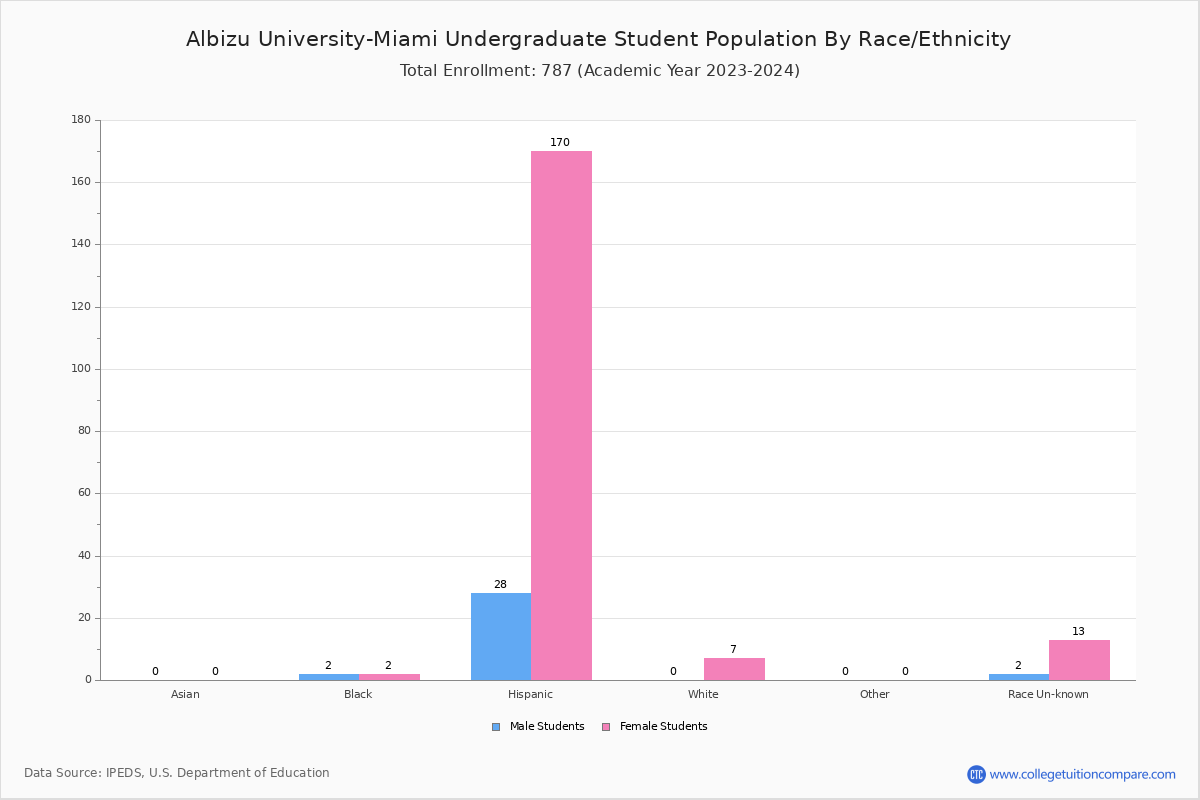Click the Hispanic category axis label
This screenshot has height=800, width=1200.
pyautogui.click(x=530, y=694)
